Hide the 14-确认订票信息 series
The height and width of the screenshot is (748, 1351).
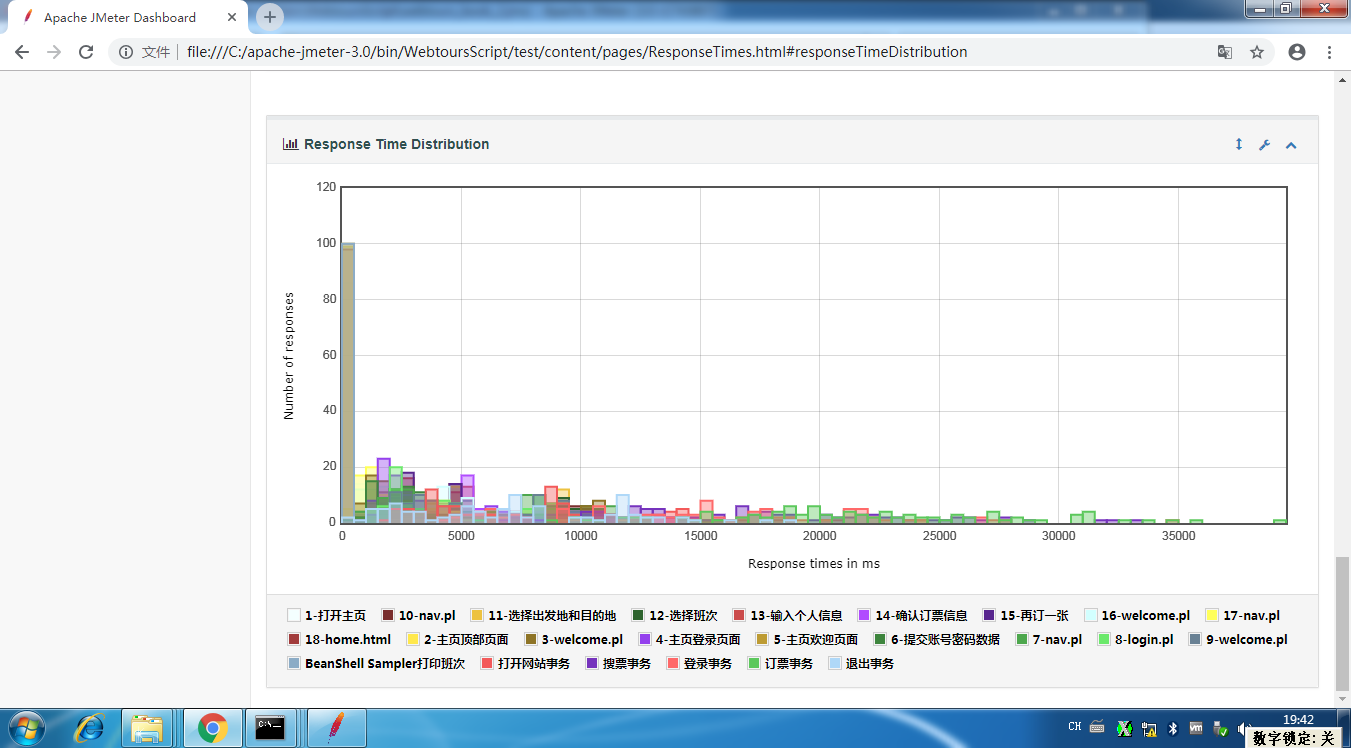[x=912, y=616]
